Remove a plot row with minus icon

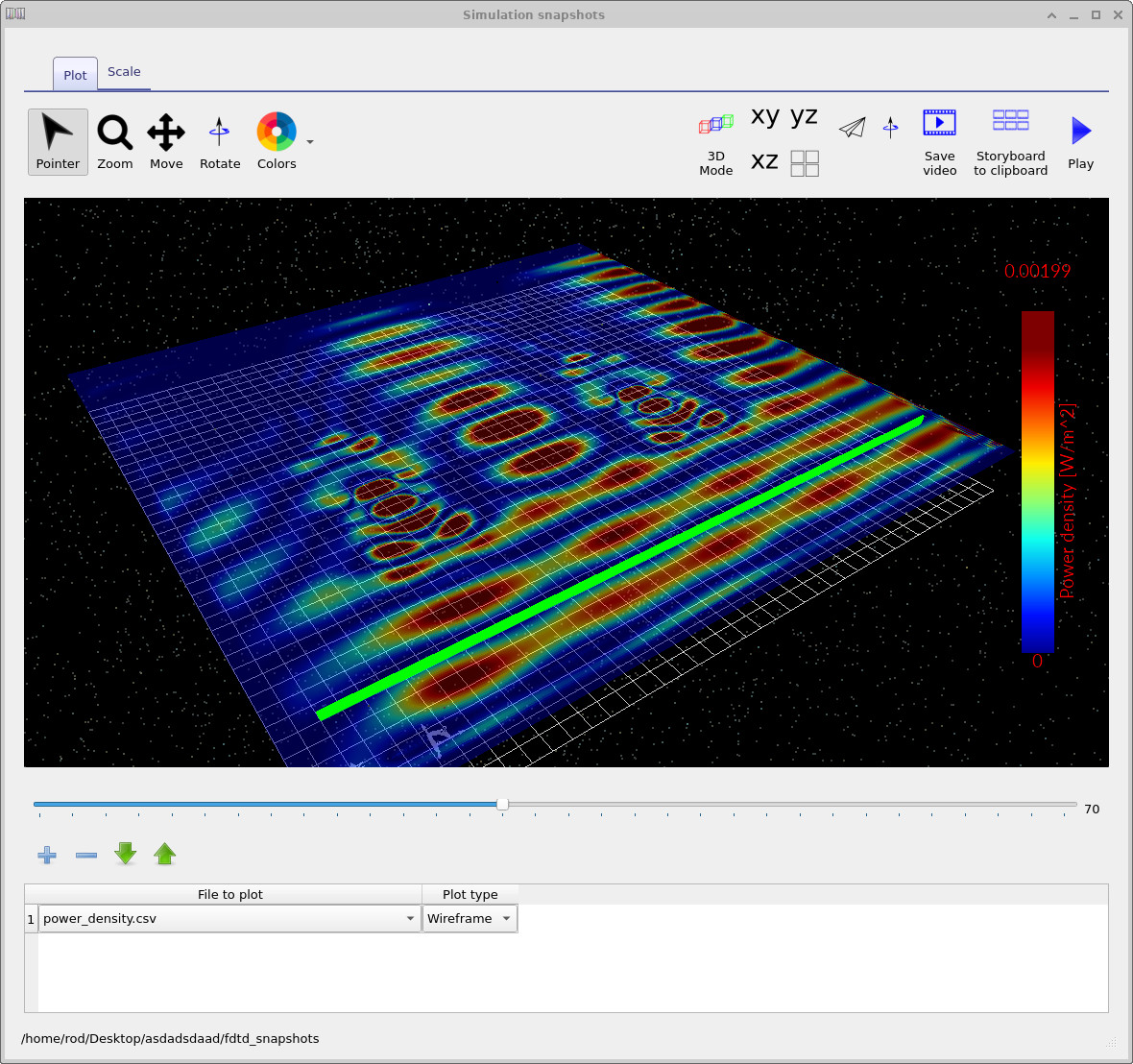pos(86,855)
